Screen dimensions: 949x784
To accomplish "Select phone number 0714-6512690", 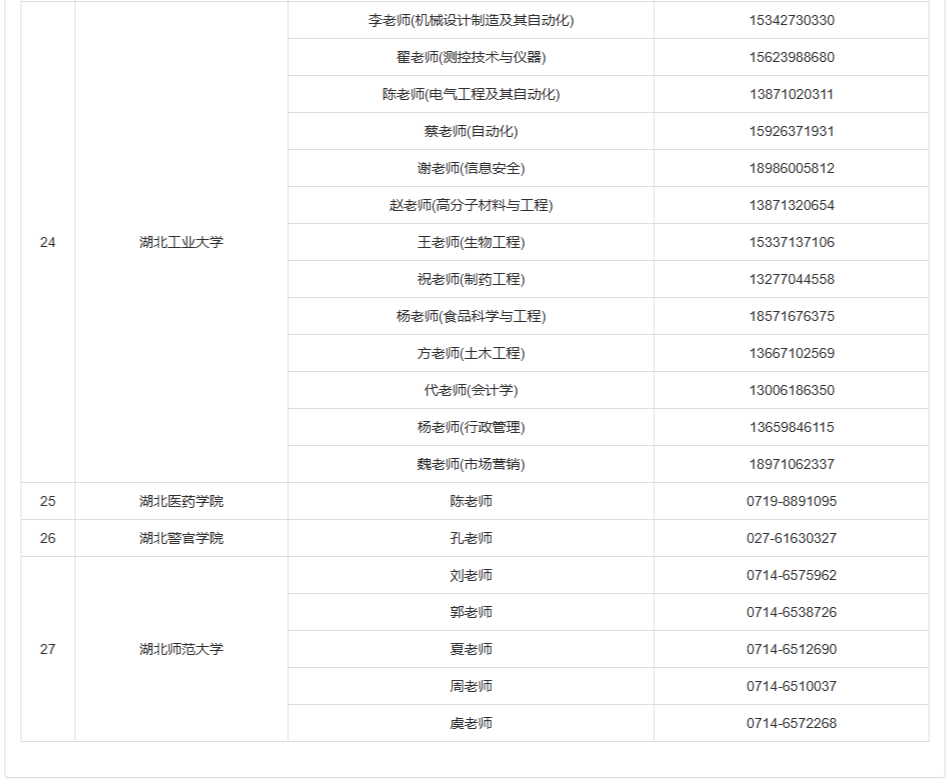I will 792,649.
